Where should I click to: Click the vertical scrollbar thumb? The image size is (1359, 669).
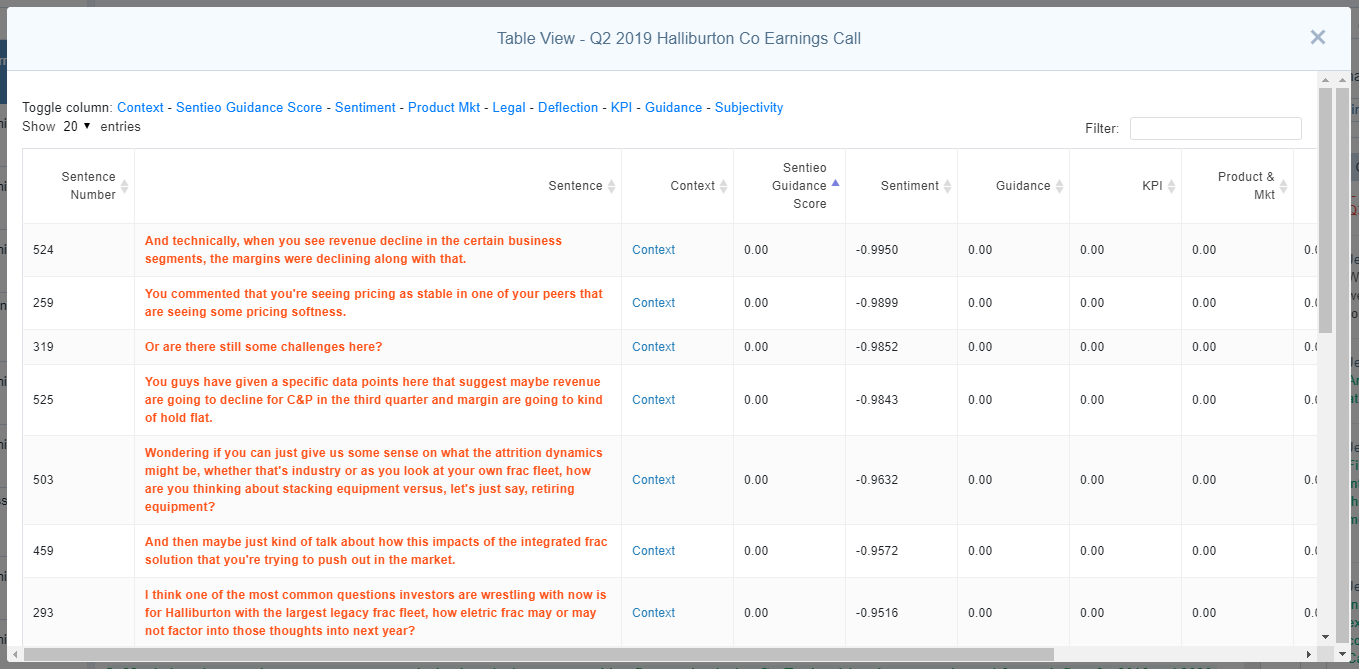(x=1325, y=210)
